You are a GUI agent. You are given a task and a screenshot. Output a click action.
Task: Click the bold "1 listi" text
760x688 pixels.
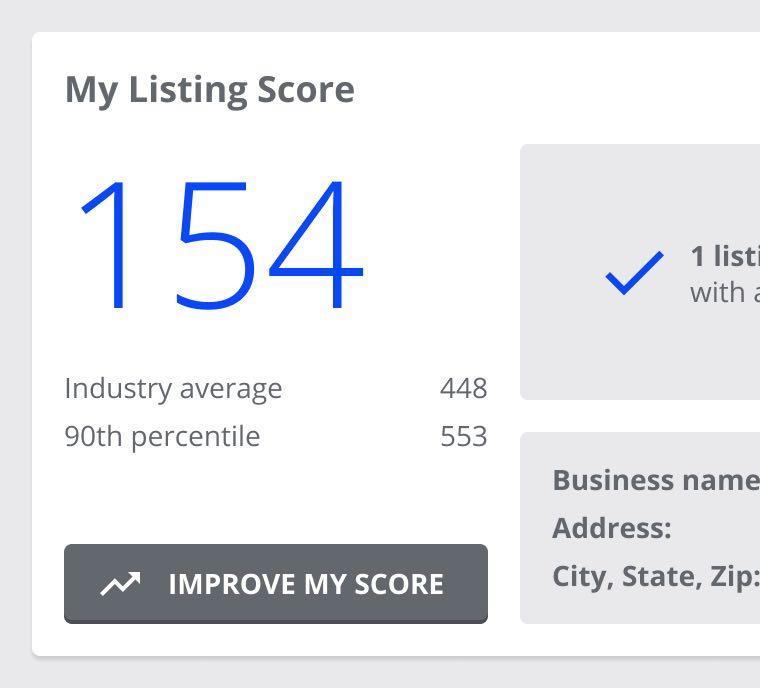coord(724,256)
